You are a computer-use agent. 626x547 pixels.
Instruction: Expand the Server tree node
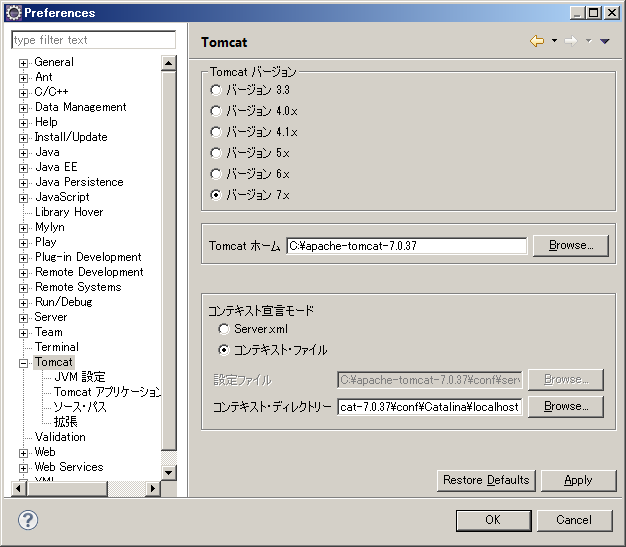(24, 318)
